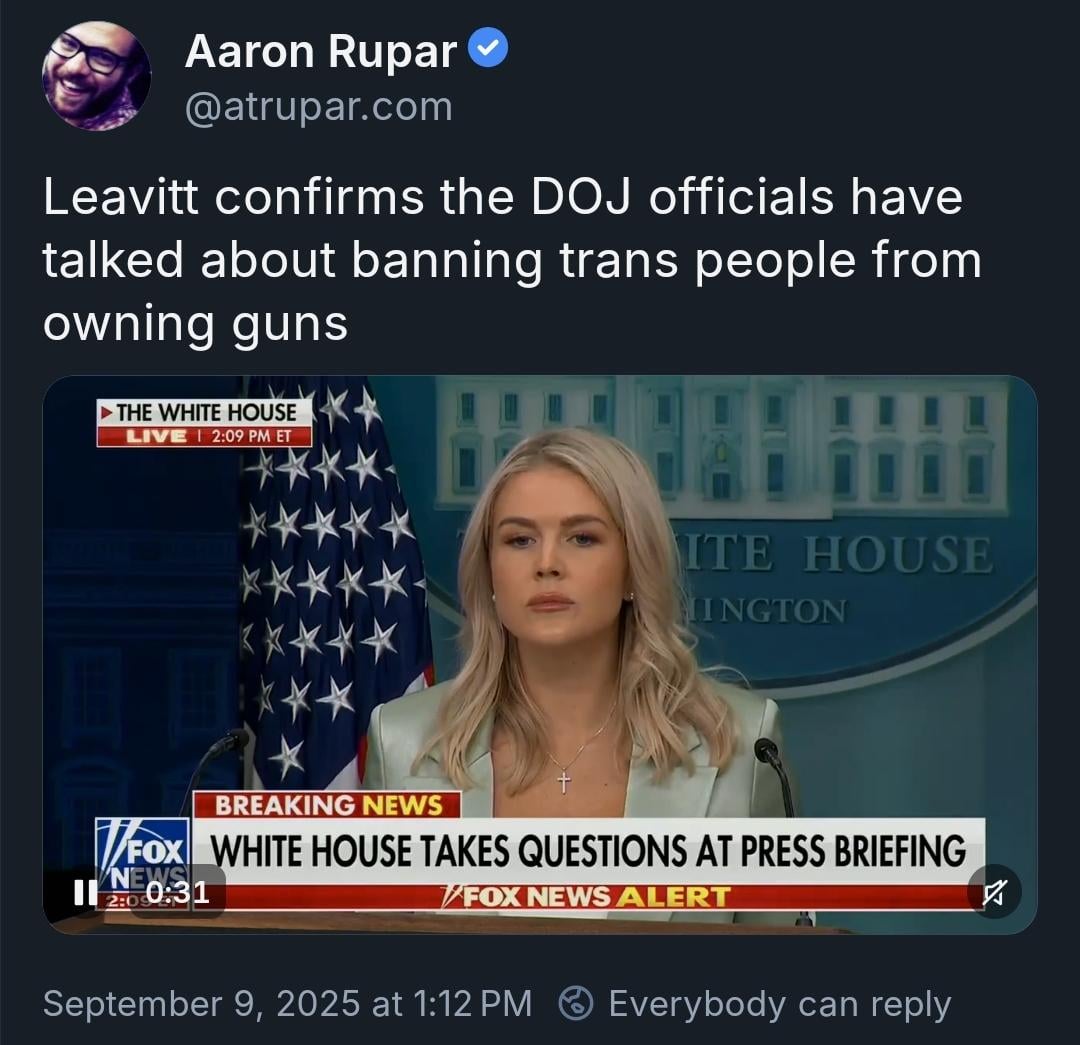The width and height of the screenshot is (1080, 1045).
Task: Unmute the video using the speaker icon
Action: click(994, 892)
